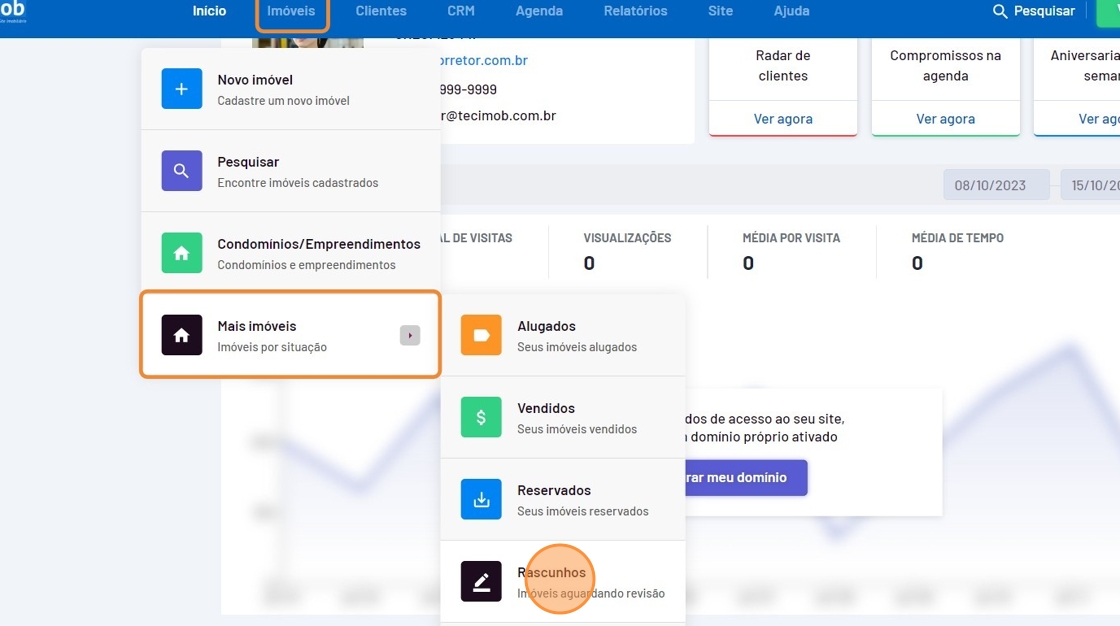Screen dimensions: 1120x626
Task: Open Relatórios in the top navigation
Action: click(x=635, y=11)
